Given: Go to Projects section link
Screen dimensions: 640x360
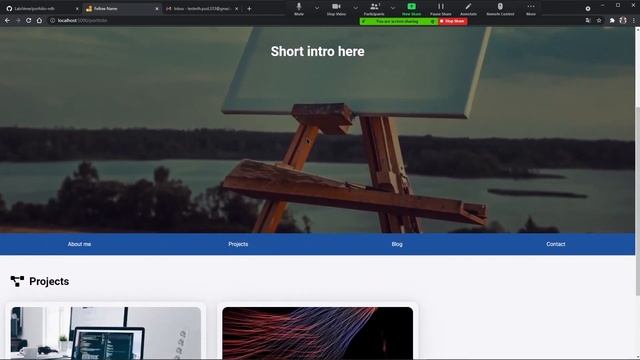Looking at the screenshot, I should tap(238, 244).
